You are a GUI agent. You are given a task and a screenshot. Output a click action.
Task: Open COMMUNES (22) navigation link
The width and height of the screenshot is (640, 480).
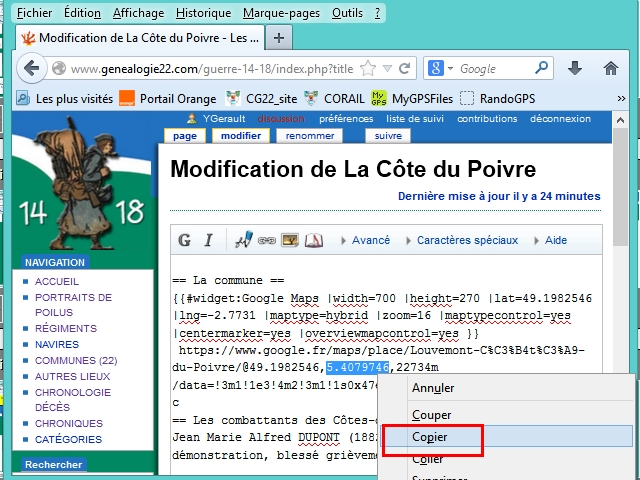click(x=76, y=360)
